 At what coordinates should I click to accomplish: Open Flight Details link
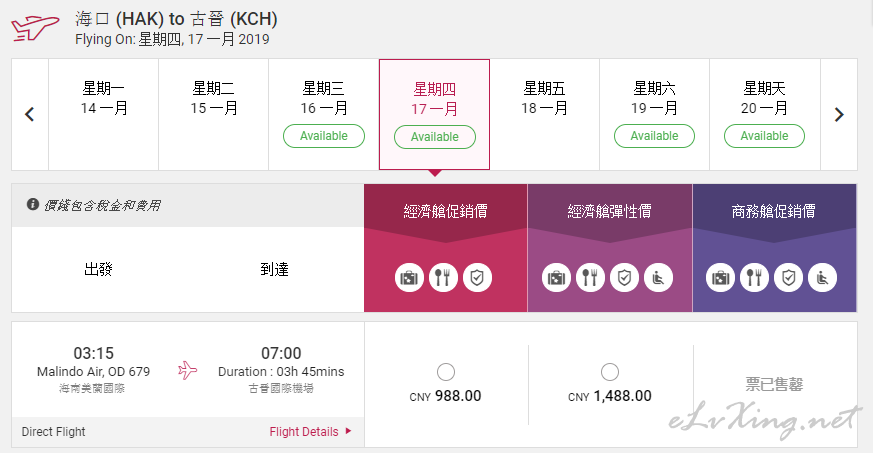click(x=304, y=432)
